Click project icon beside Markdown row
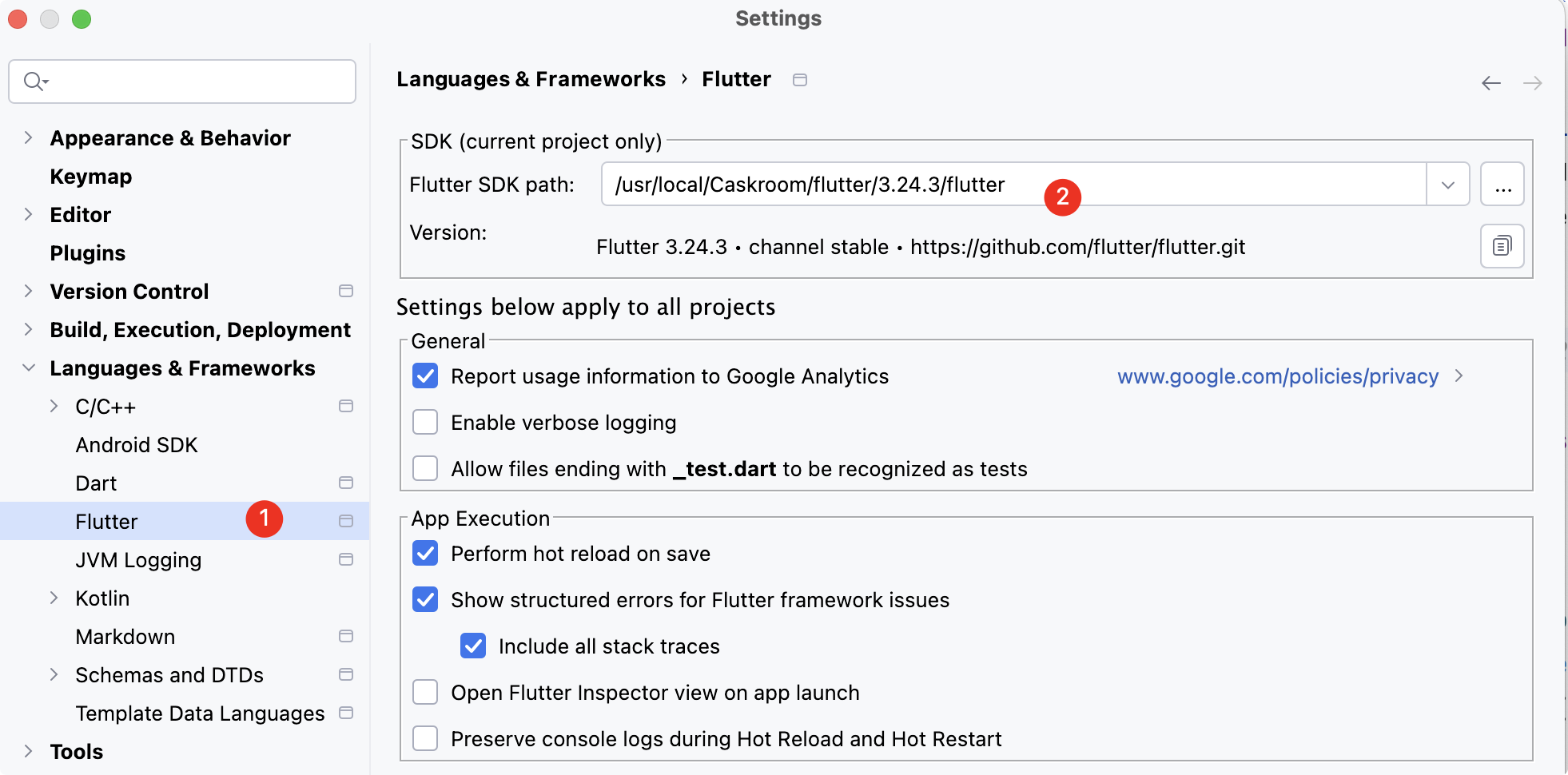The image size is (1568, 775). coord(346,636)
